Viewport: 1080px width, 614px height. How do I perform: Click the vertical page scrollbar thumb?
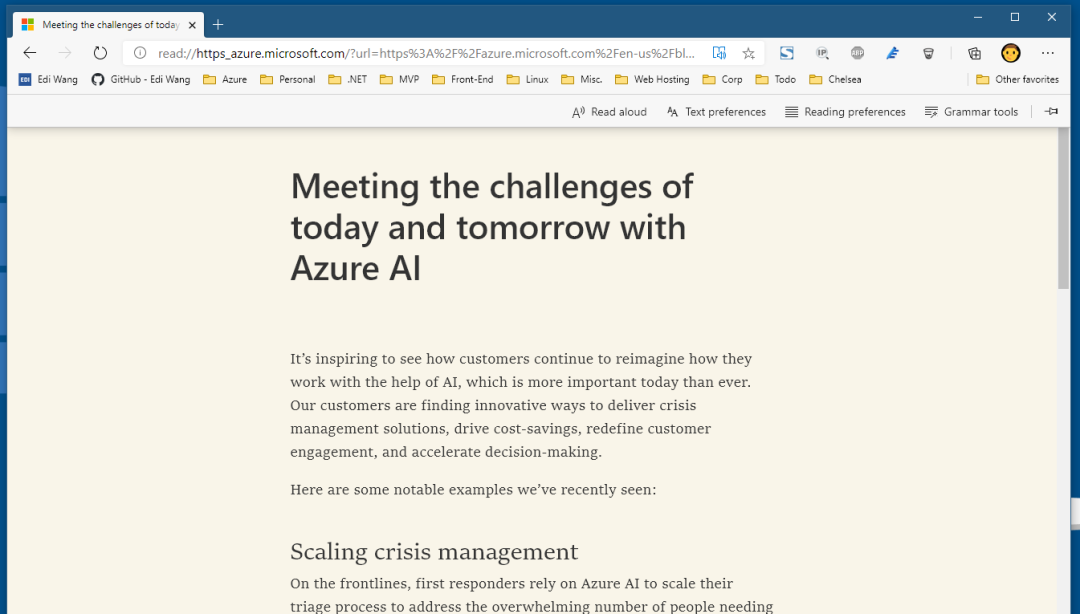[1064, 208]
